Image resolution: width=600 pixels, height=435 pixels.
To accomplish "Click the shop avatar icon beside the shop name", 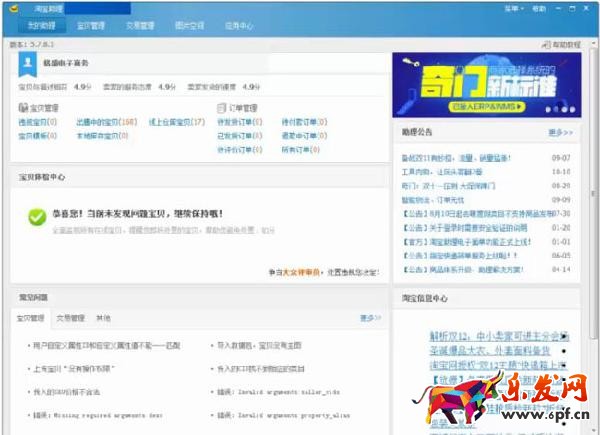I will pos(27,65).
